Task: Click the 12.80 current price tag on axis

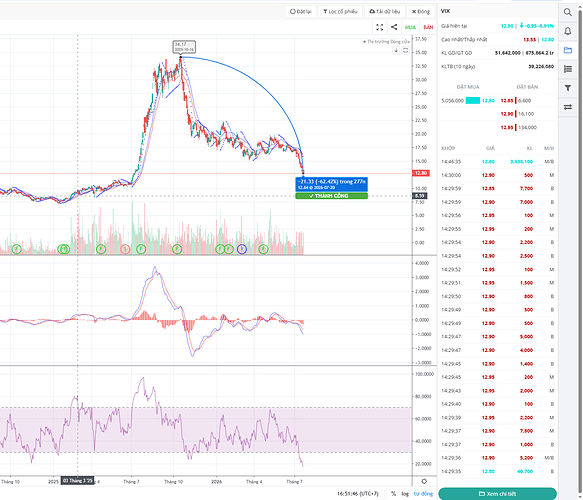Action: pyautogui.click(x=421, y=173)
